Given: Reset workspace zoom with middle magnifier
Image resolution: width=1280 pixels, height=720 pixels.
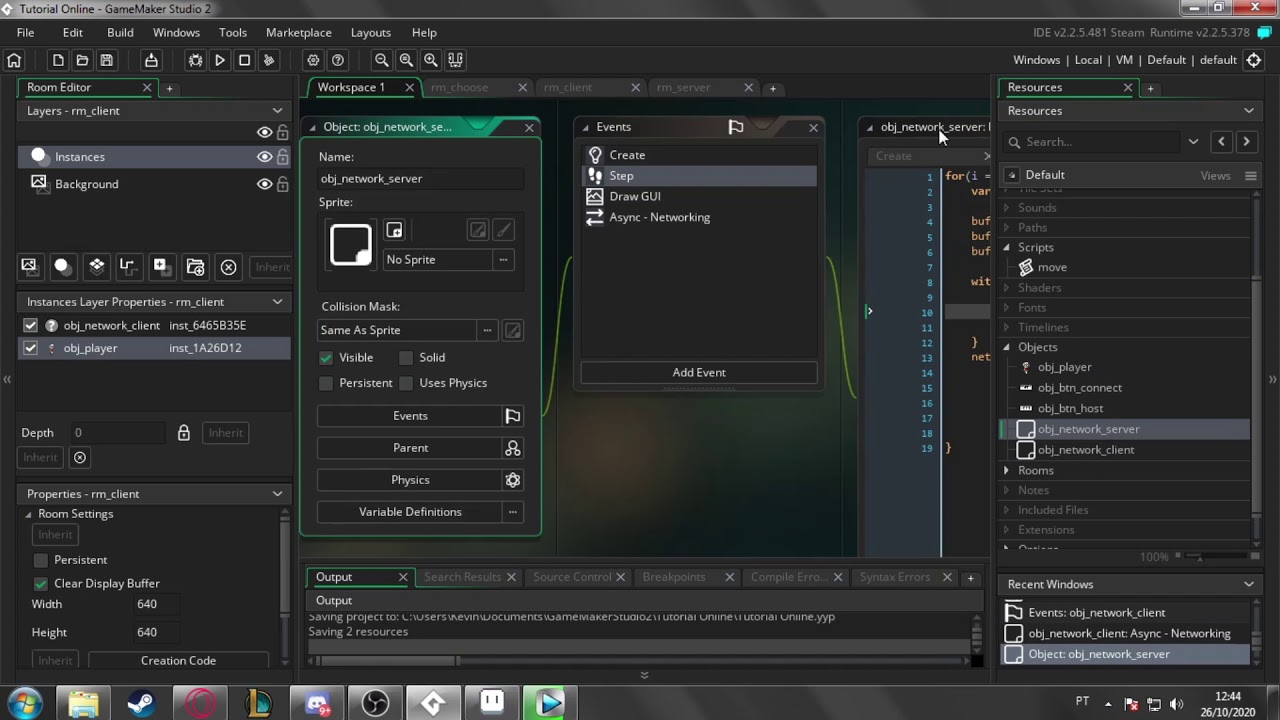Looking at the screenshot, I should (406, 60).
